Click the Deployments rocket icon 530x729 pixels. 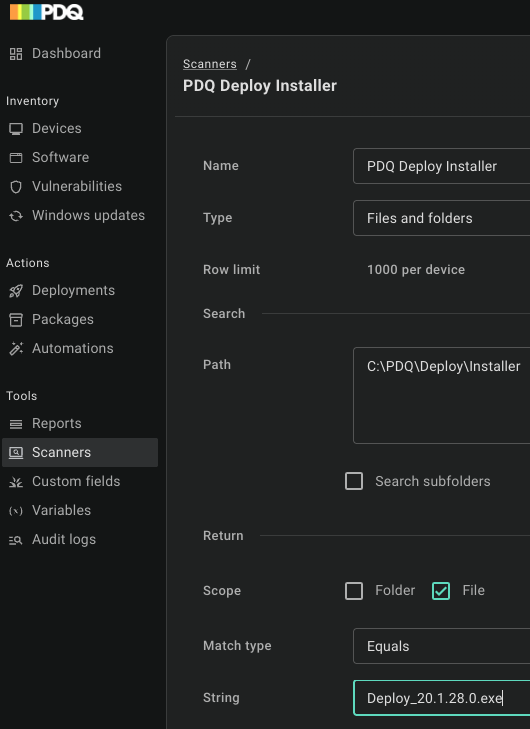pos(16,291)
